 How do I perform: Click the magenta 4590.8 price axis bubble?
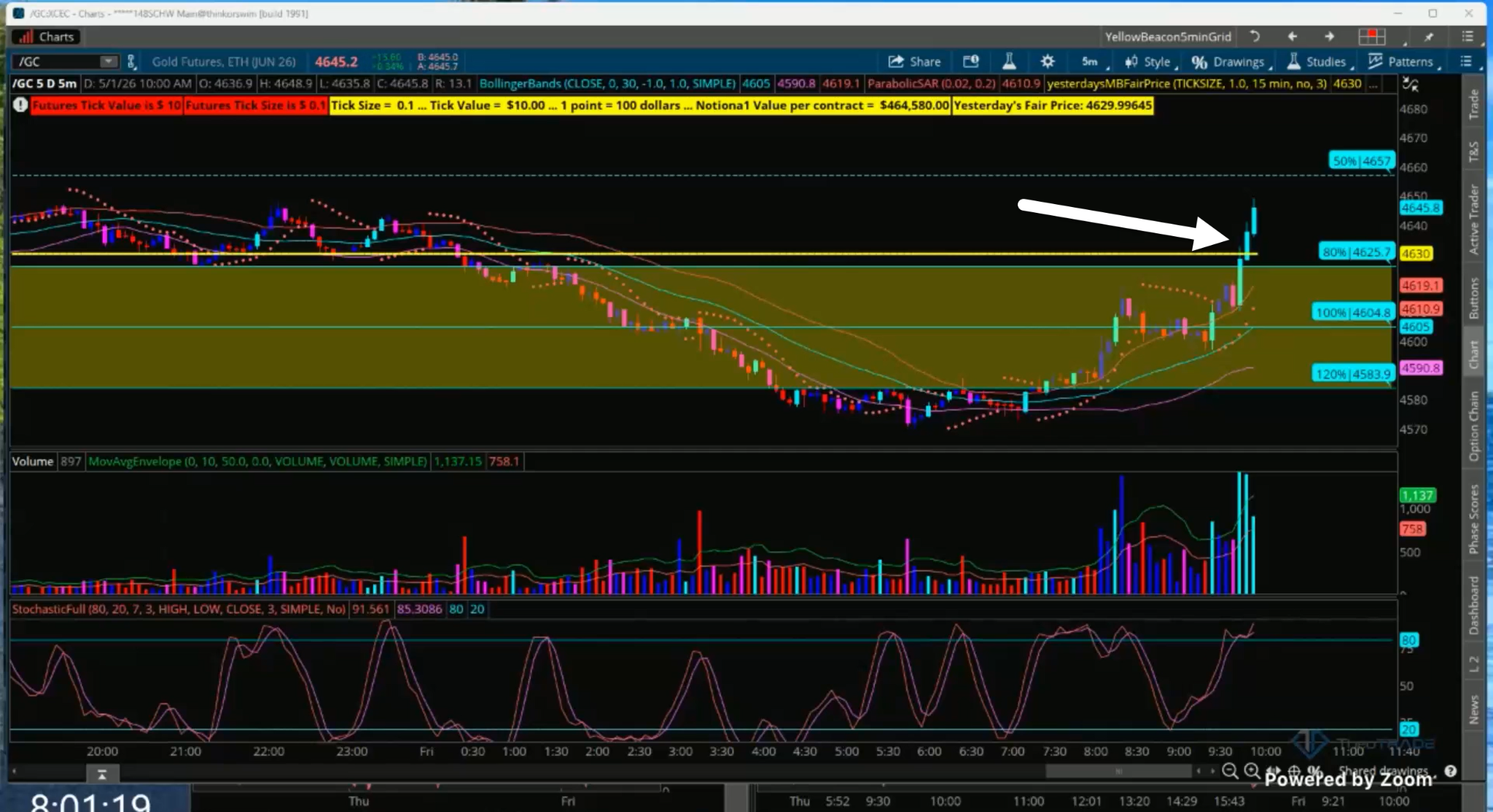point(1420,368)
